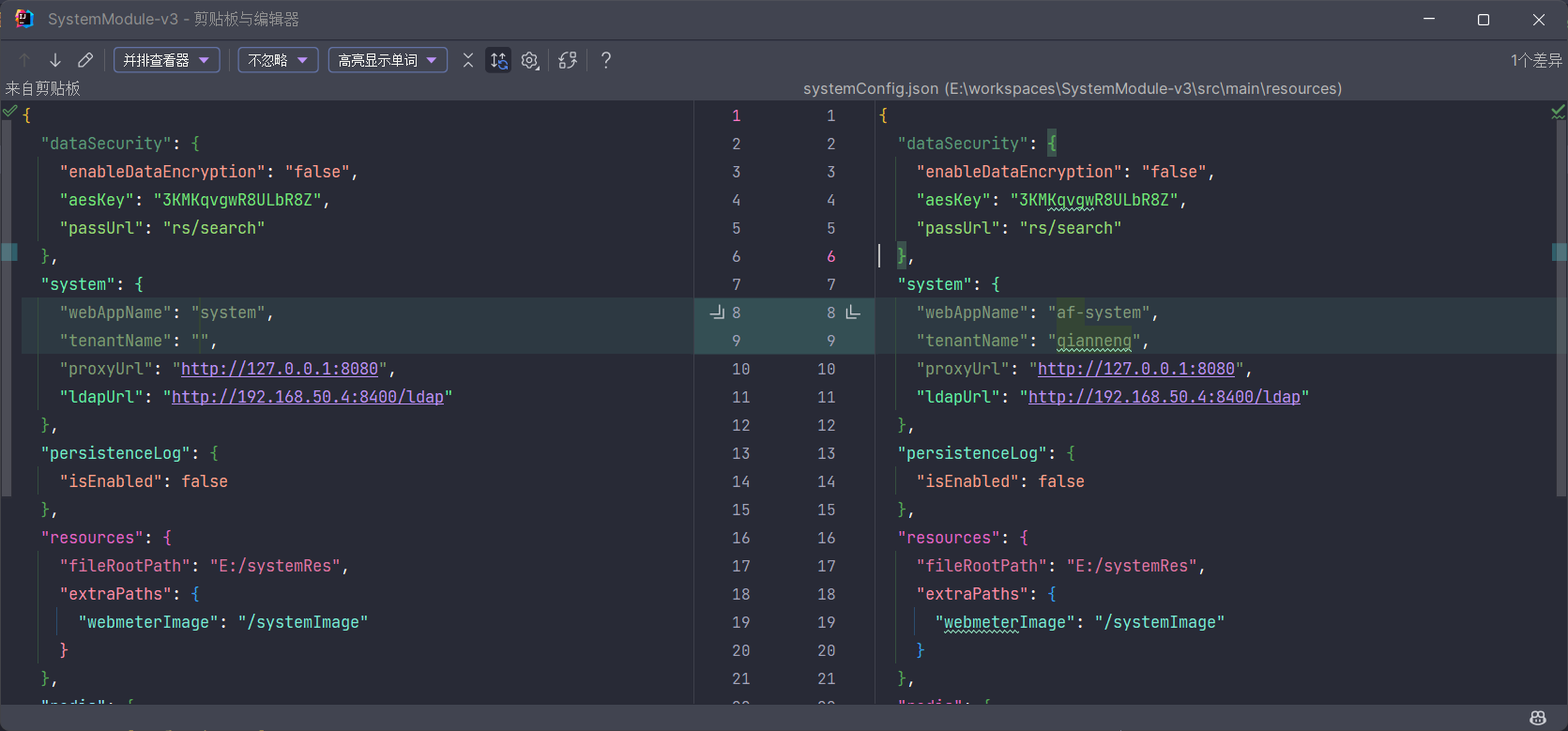Click "persistenceLog" key in left pane
This screenshot has width=1568, height=731.
(x=115, y=453)
